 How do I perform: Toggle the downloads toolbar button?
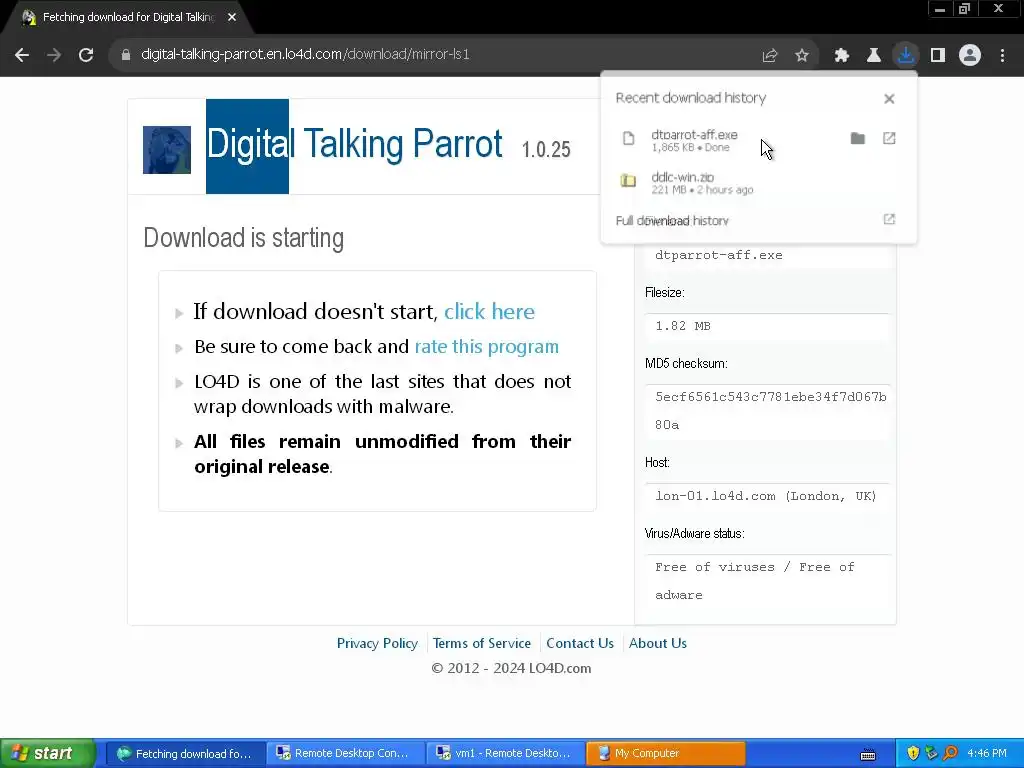906,55
